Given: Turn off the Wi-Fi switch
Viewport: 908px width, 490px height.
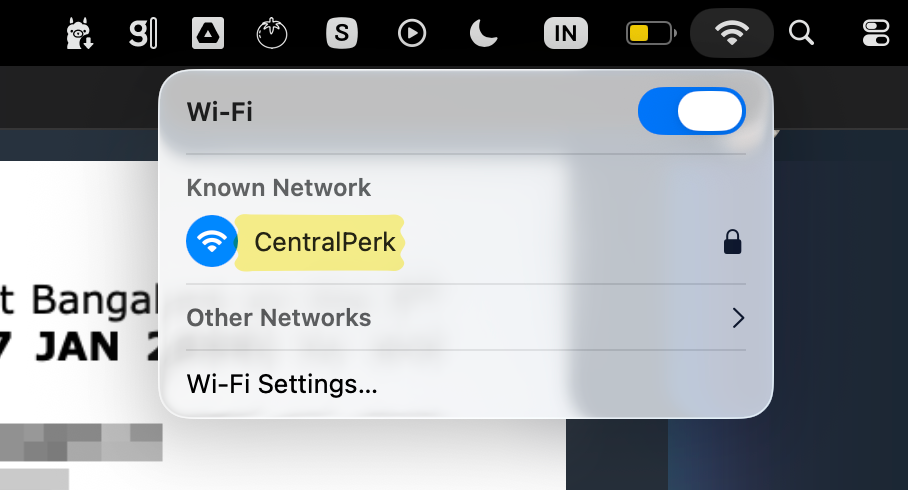Looking at the screenshot, I should tap(691, 111).
